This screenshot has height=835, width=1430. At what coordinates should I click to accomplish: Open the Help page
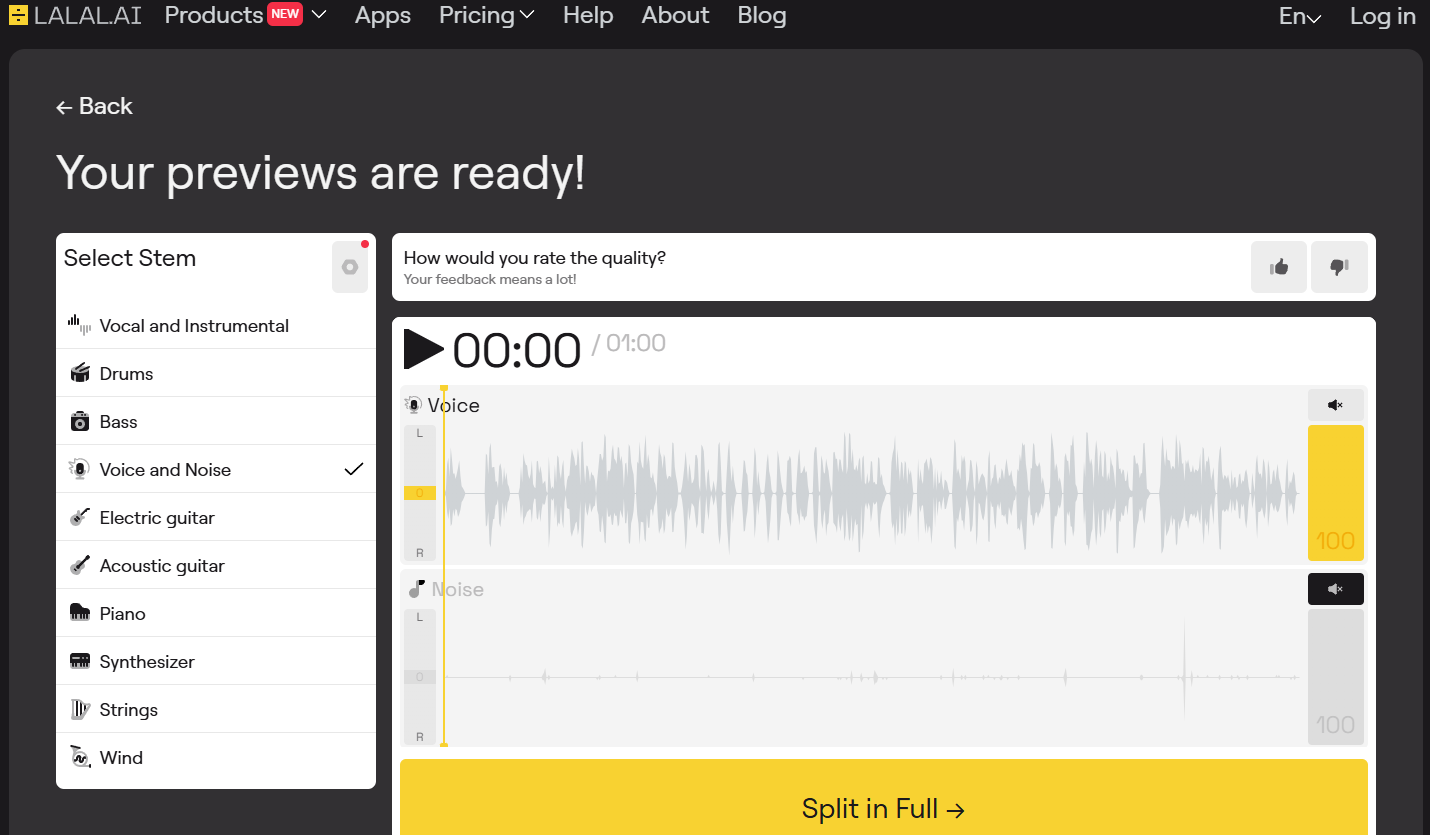coord(588,15)
